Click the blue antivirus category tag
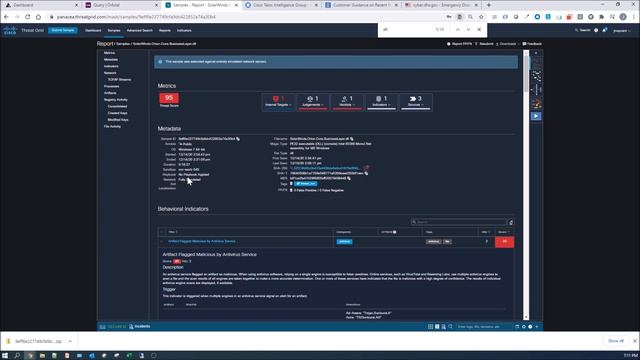 344,242
